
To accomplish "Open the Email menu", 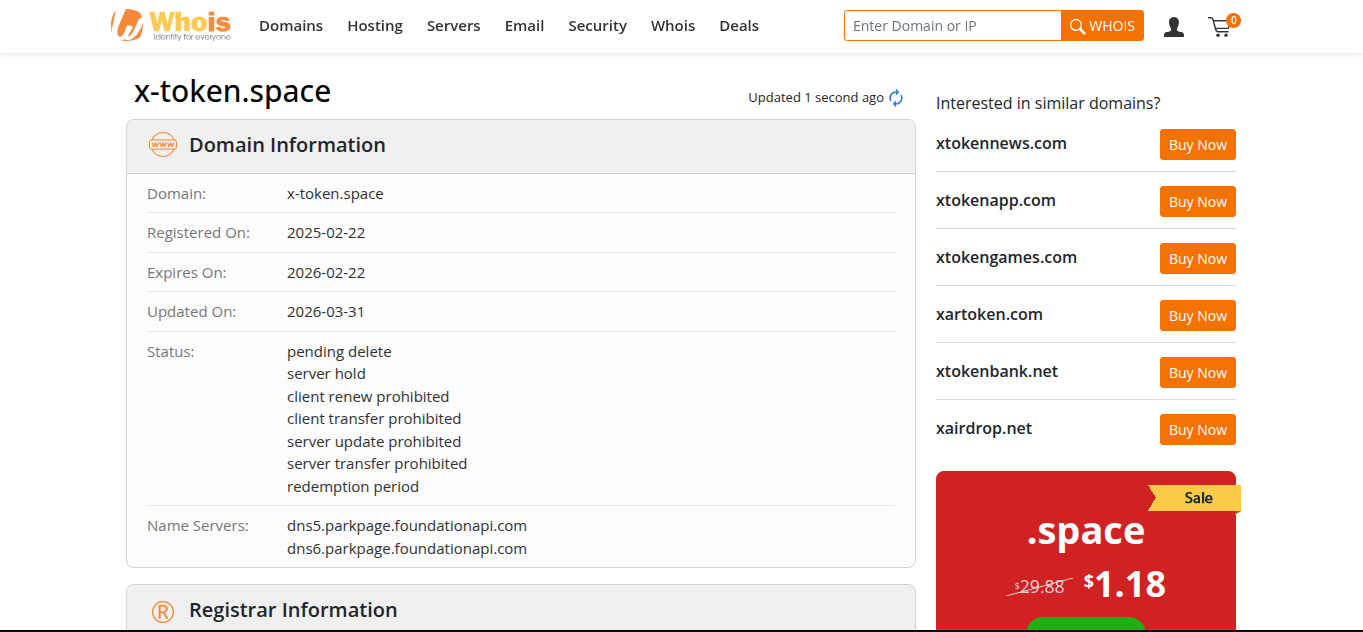I will click(524, 26).
